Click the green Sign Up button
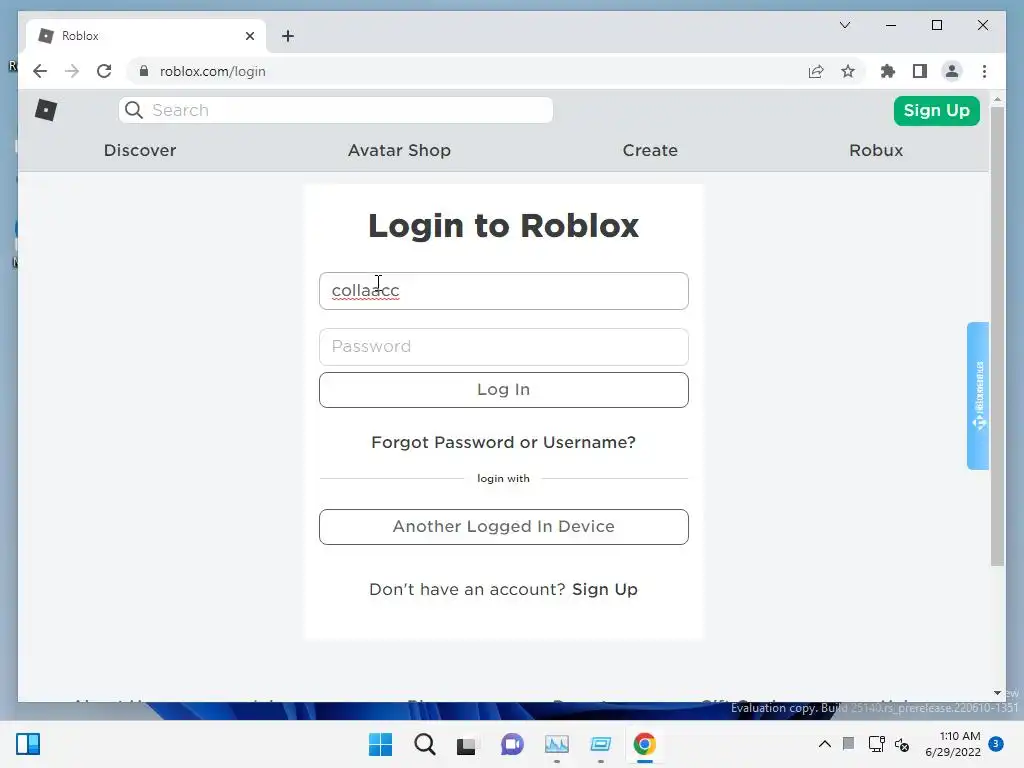The image size is (1024, 768). pyautogui.click(x=936, y=110)
